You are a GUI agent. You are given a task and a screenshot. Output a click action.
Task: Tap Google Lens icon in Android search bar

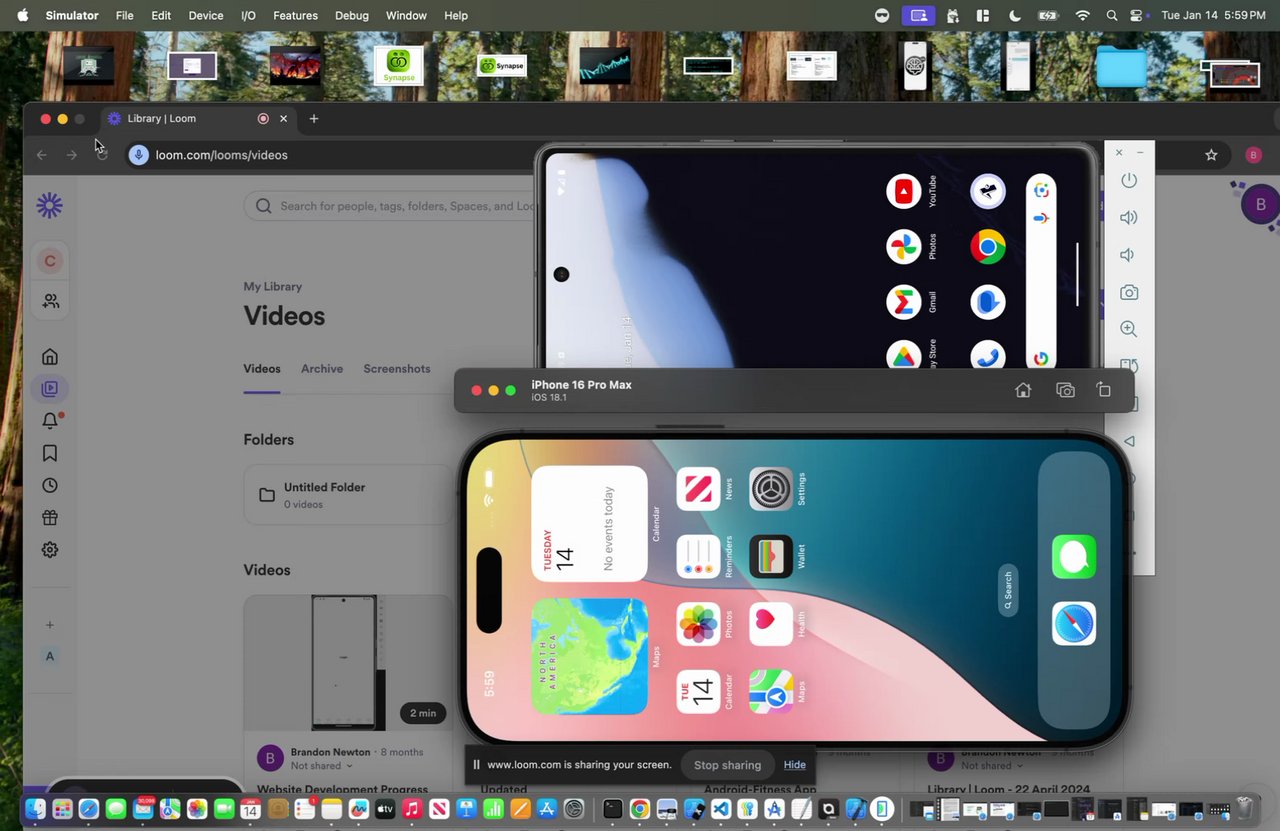1041,190
